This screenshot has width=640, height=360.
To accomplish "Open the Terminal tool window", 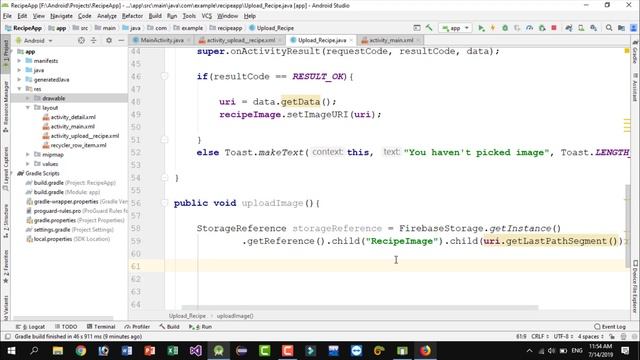I will [101, 327].
